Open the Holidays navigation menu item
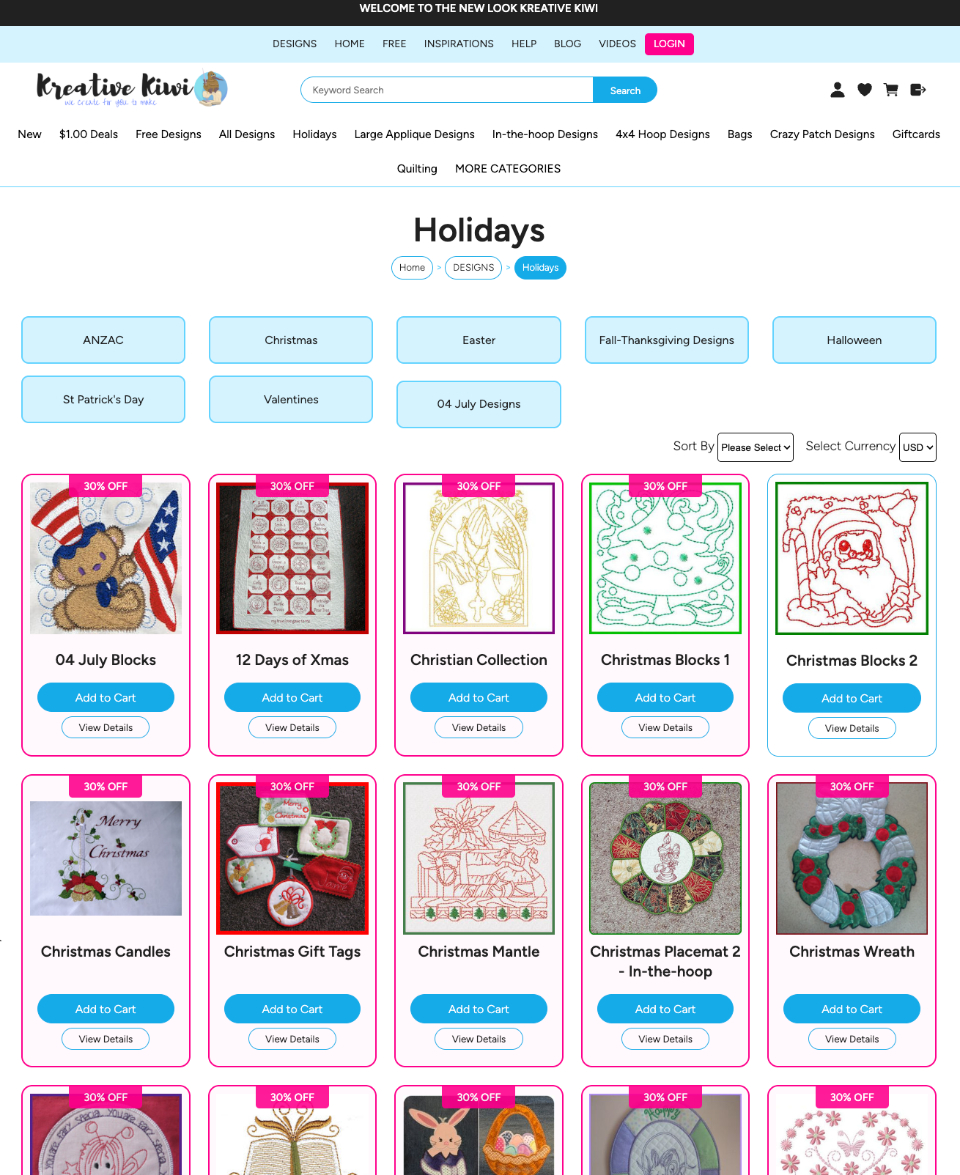This screenshot has height=1175, width=960. (x=315, y=134)
